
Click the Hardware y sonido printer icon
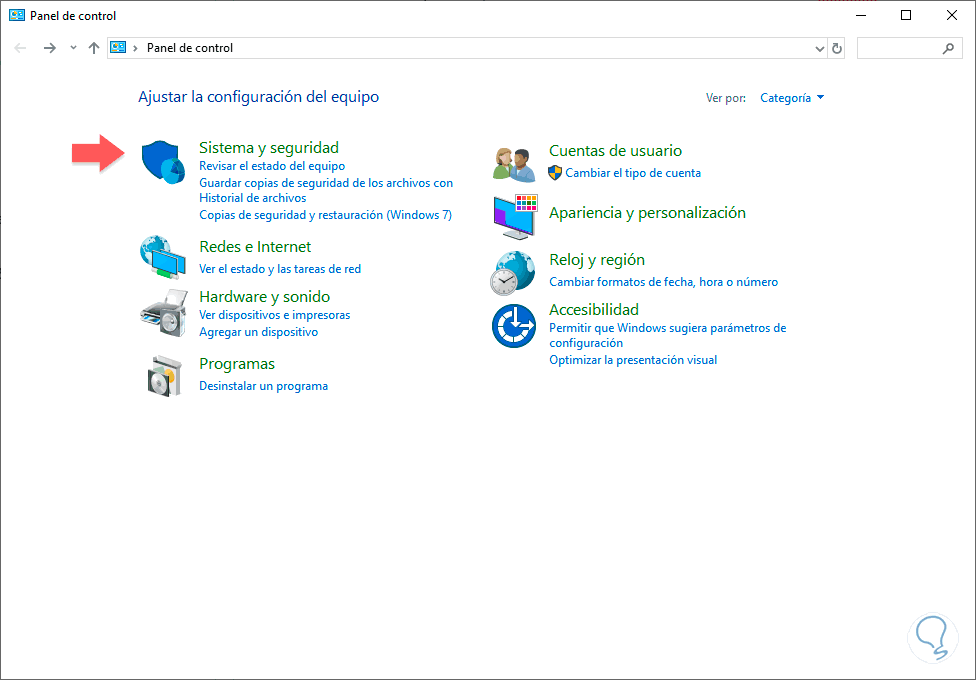[162, 312]
